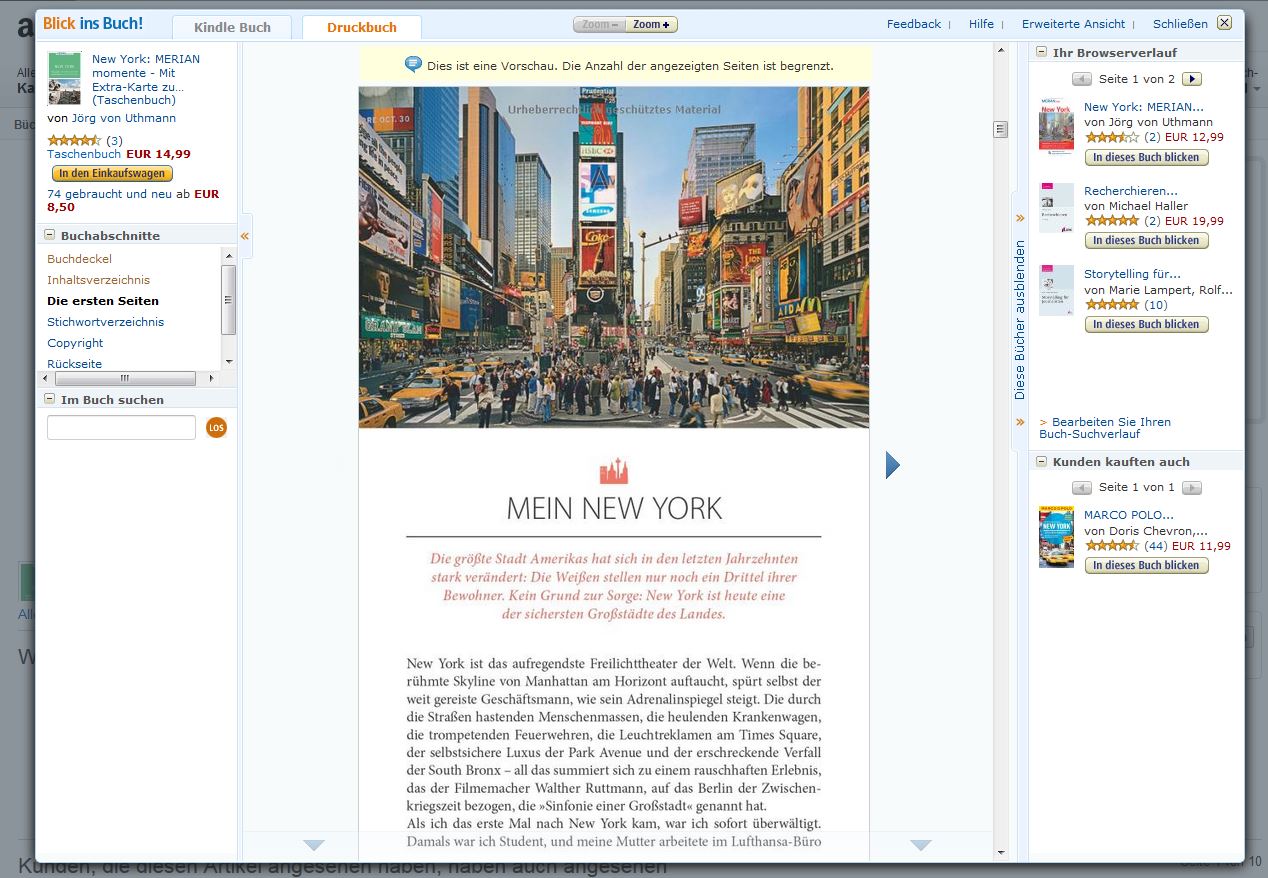Open the Feedback link
Screen dimensions: 1268x878
(x=914, y=24)
